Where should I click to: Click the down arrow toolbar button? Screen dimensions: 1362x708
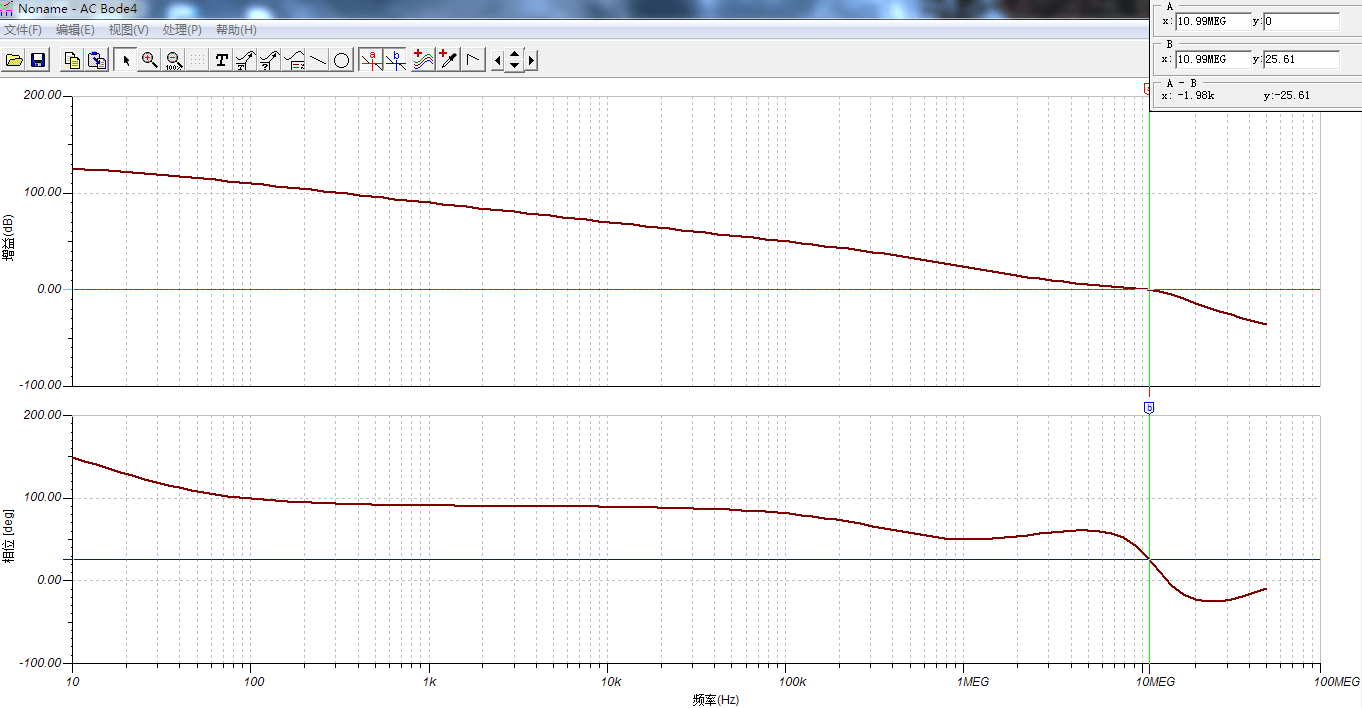pos(514,66)
